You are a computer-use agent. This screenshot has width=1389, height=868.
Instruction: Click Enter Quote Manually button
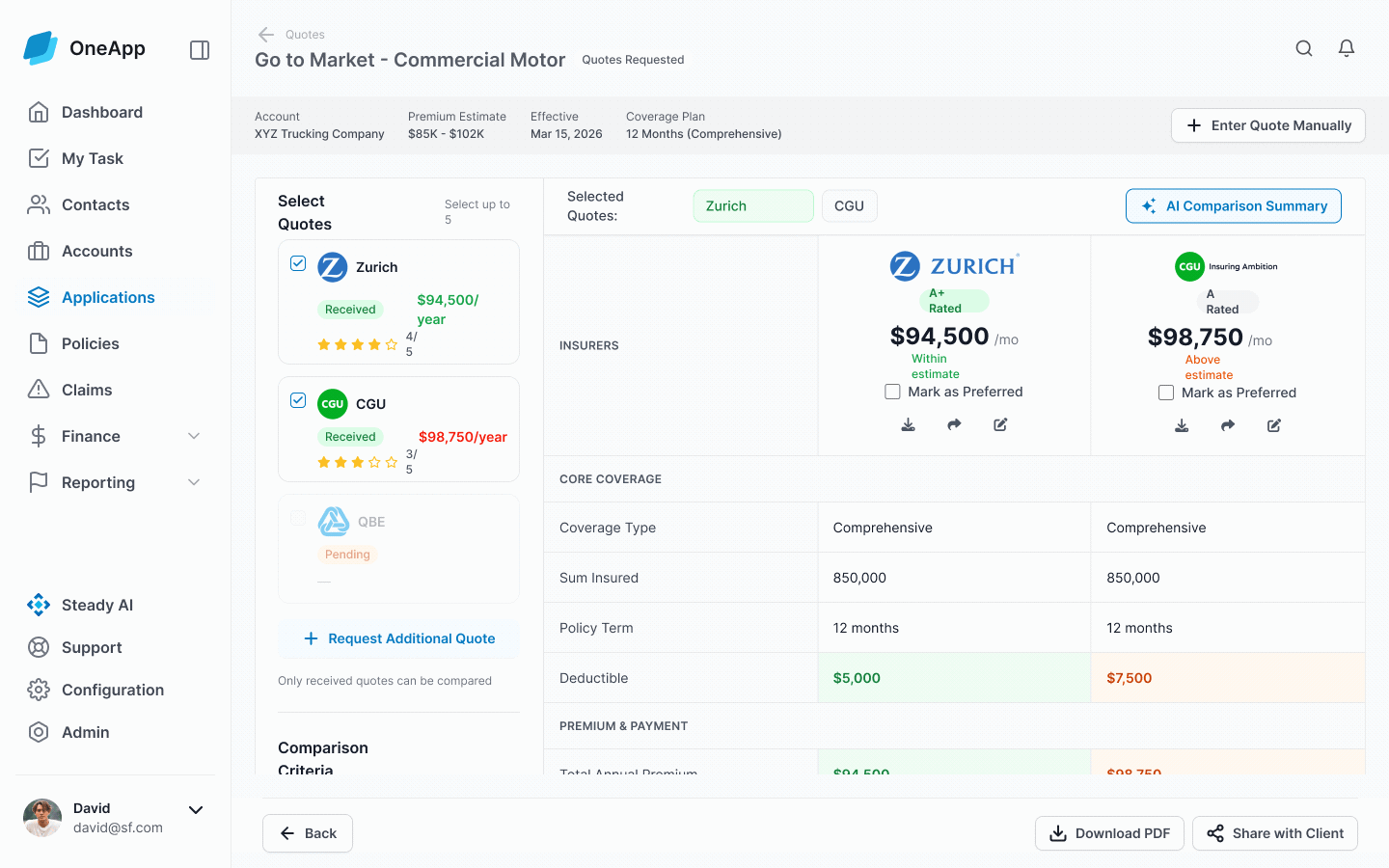tap(1268, 125)
